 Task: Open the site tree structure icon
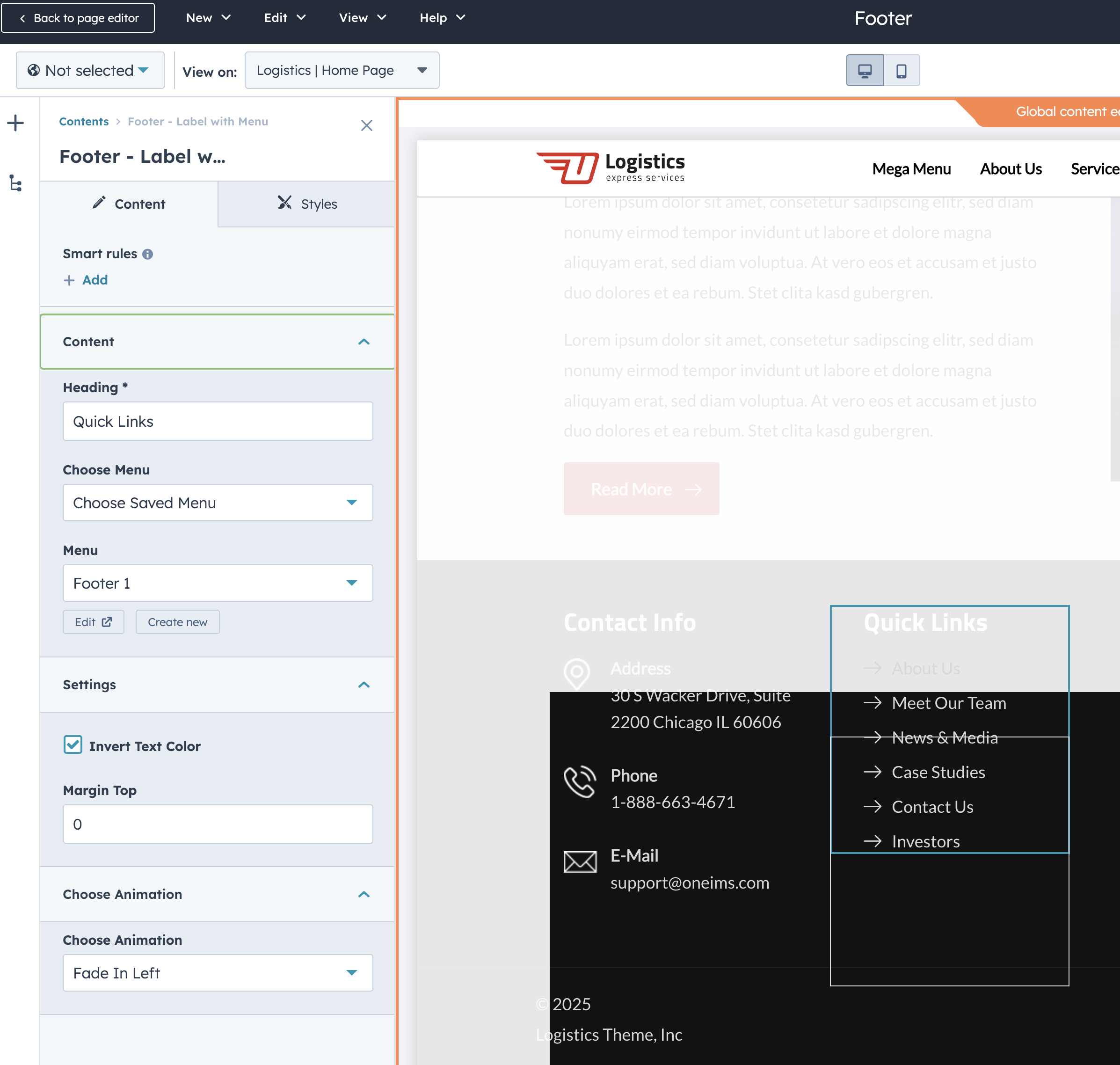click(15, 183)
